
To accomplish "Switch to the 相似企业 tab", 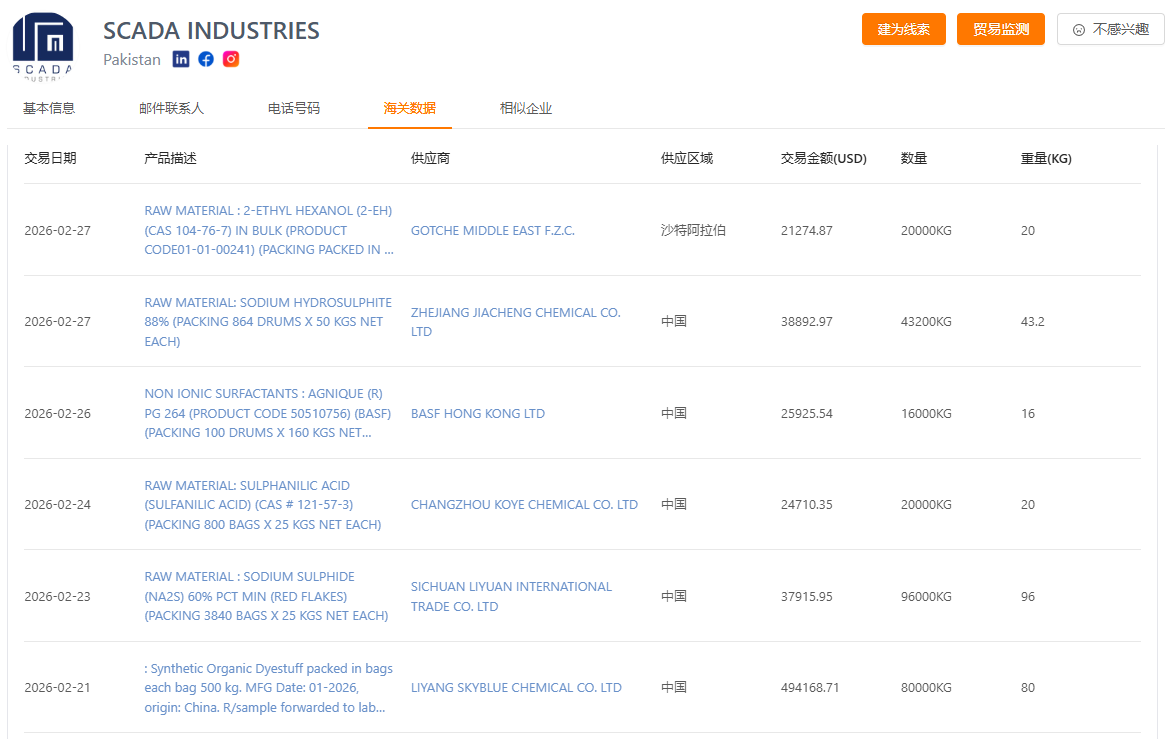I will pyautogui.click(x=526, y=108).
